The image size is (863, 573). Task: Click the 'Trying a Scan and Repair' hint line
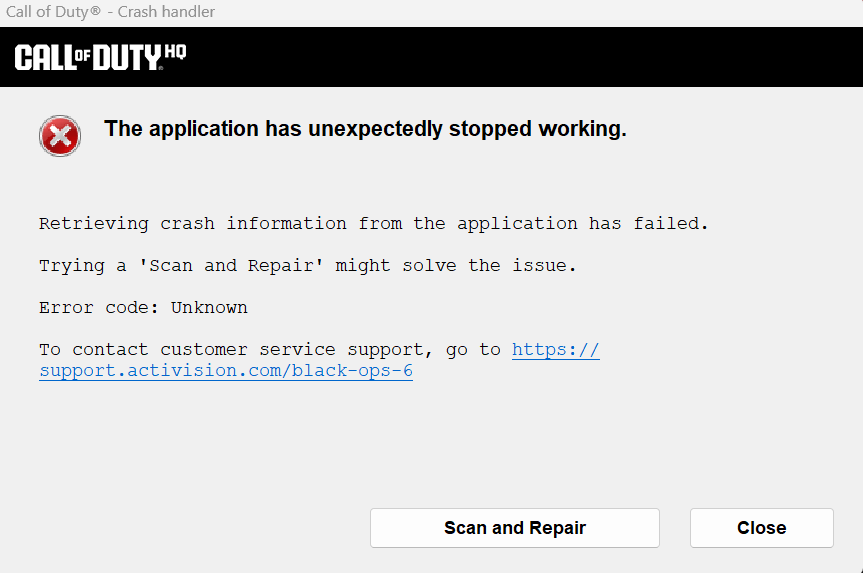click(x=308, y=266)
